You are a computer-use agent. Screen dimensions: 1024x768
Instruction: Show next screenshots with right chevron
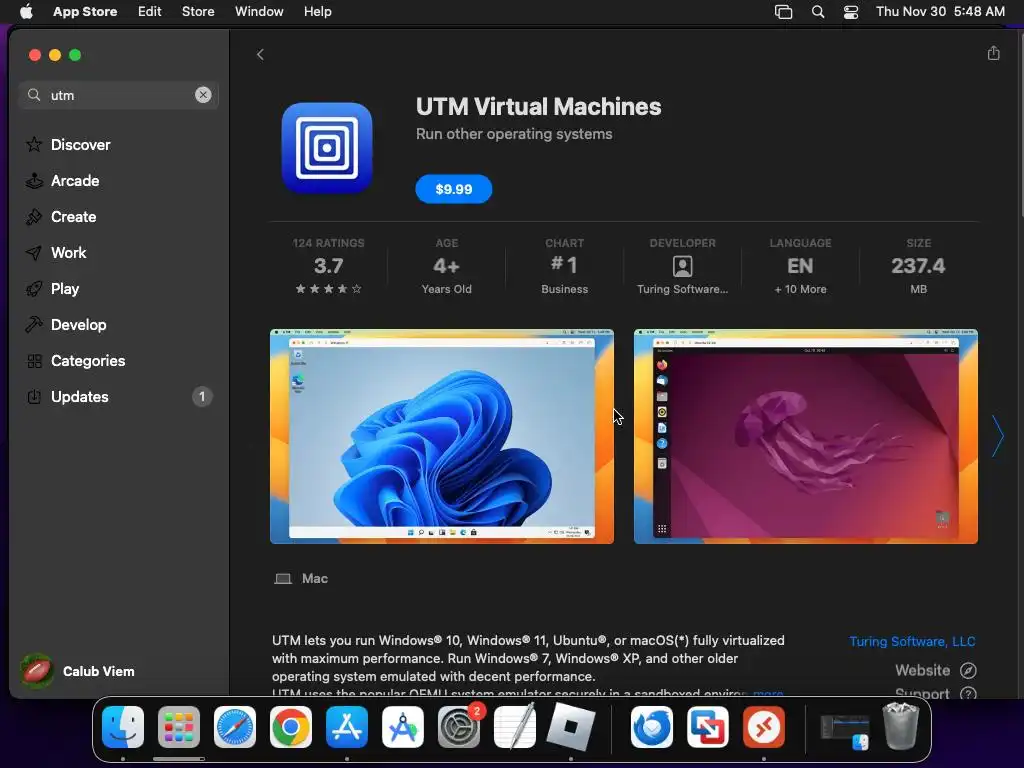[997, 436]
